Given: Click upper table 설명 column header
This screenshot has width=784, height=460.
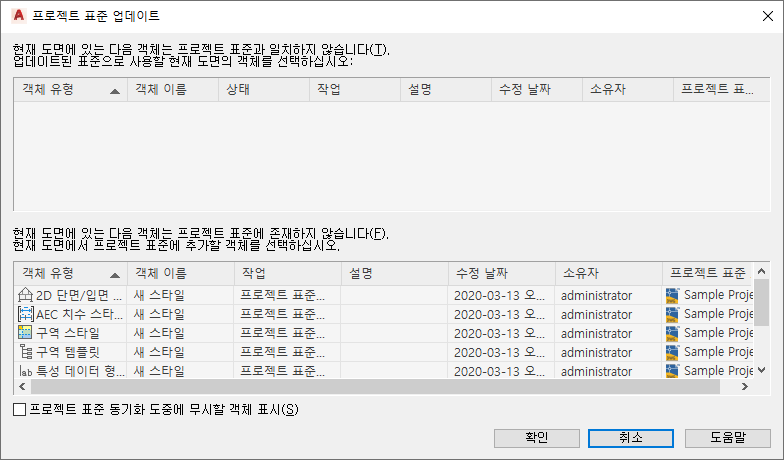Looking at the screenshot, I should [x=446, y=90].
